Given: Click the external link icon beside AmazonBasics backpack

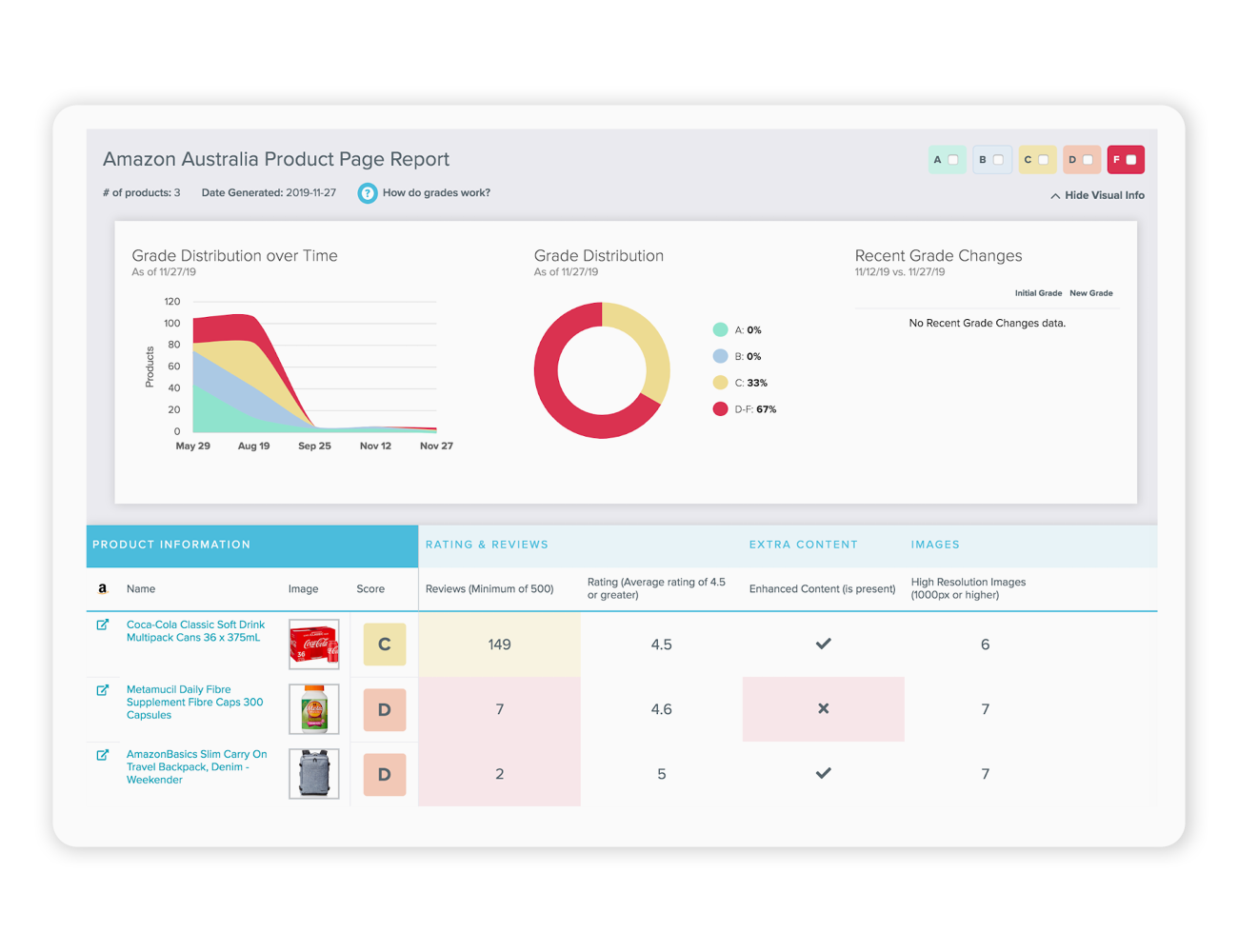Looking at the screenshot, I should 103,754.
